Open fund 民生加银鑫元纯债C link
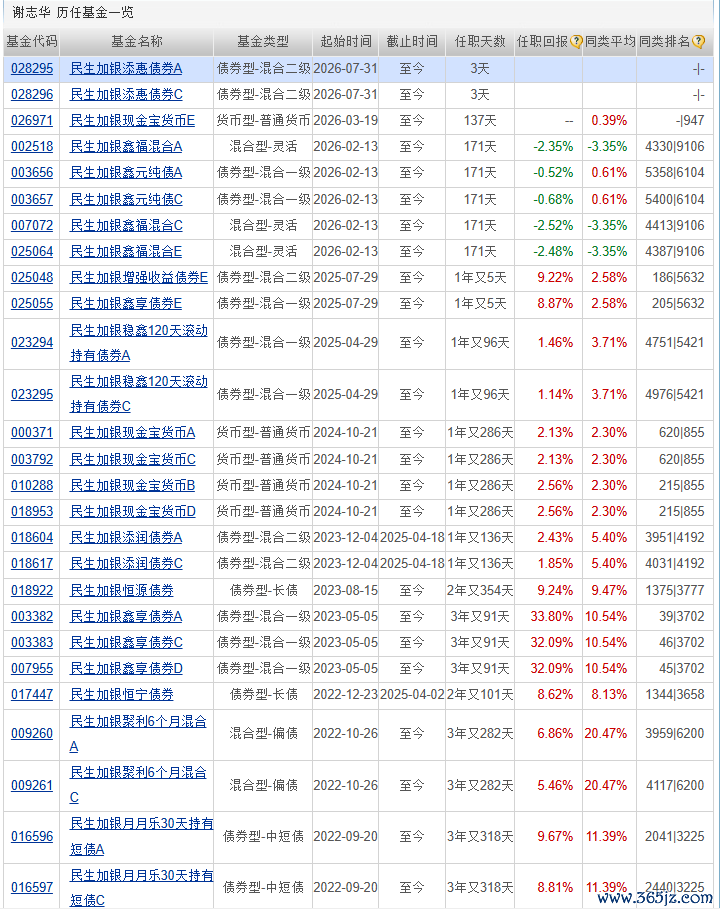The width and height of the screenshot is (720, 913). click(126, 200)
